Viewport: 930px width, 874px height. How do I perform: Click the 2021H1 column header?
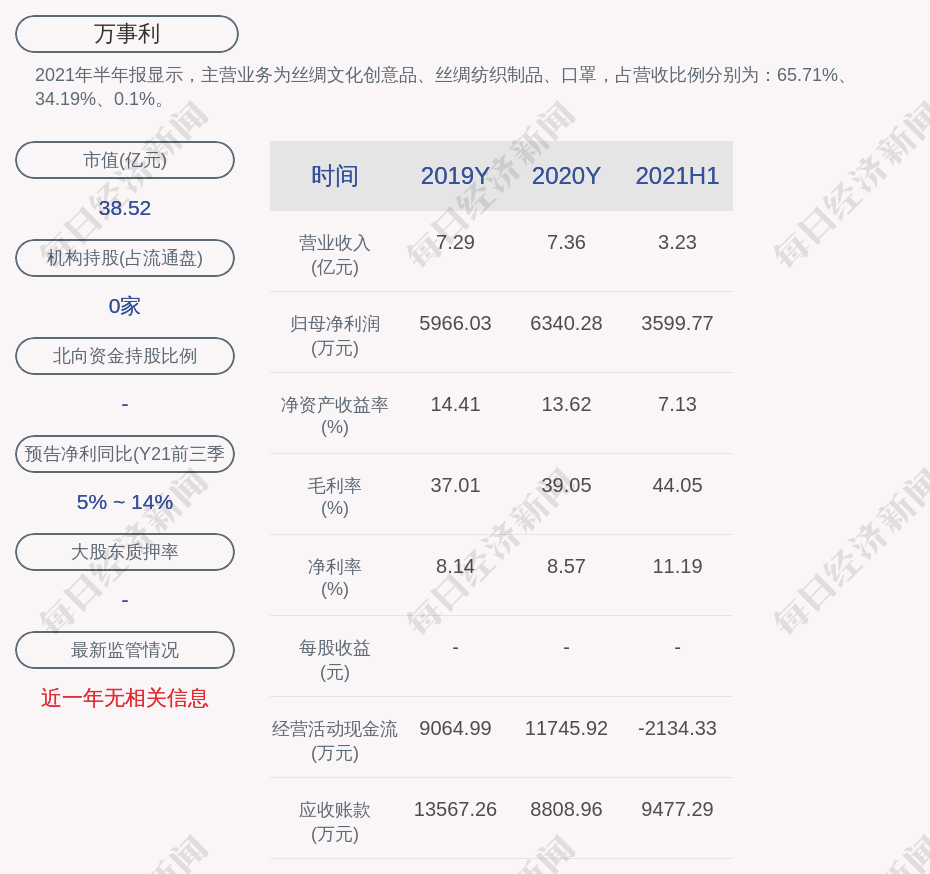(x=677, y=176)
